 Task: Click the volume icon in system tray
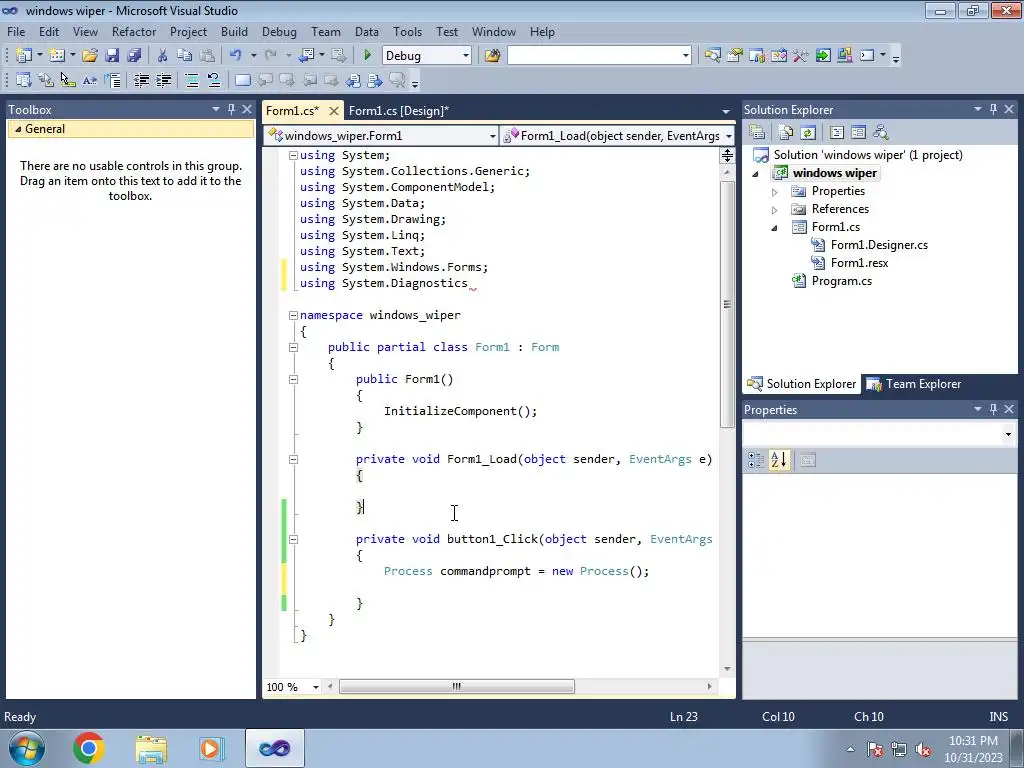click(923, 749)
